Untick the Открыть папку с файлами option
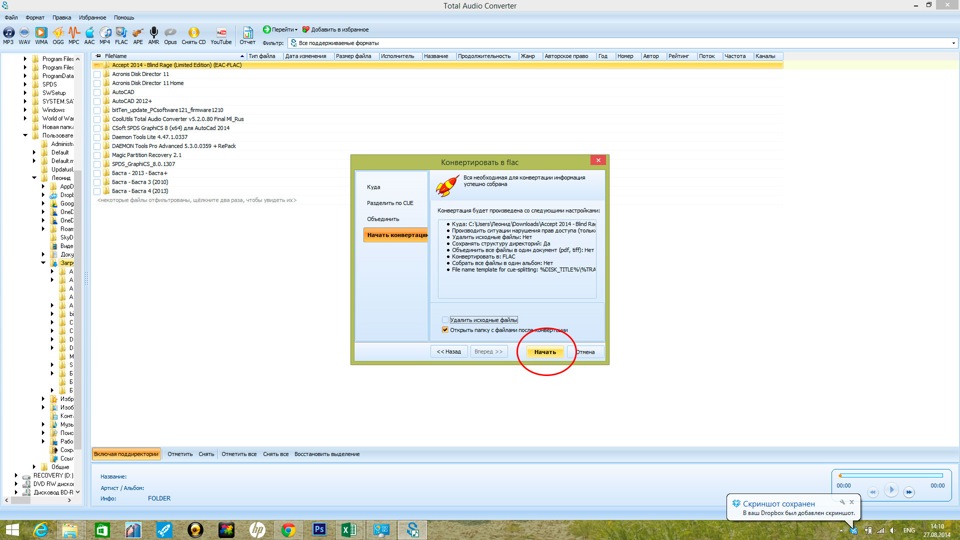The image size is (960, 540). click(x=445, y=329)
